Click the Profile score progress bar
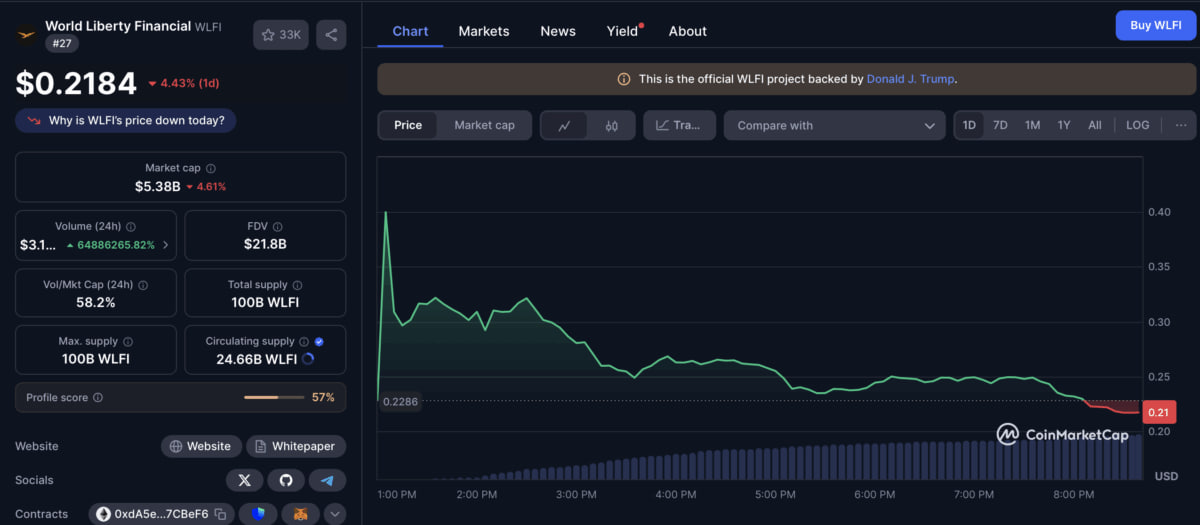 point(274,398)
